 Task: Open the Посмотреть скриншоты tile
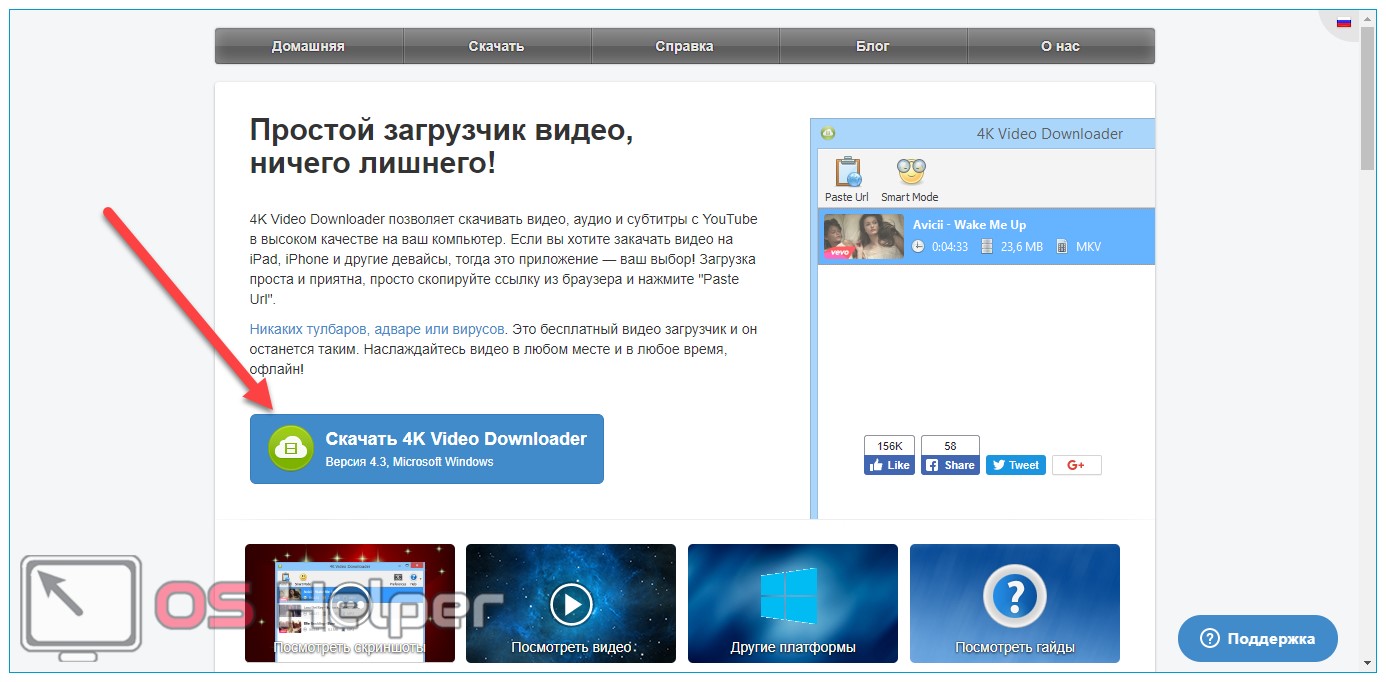pyautogui.click(x=350, y=603)
